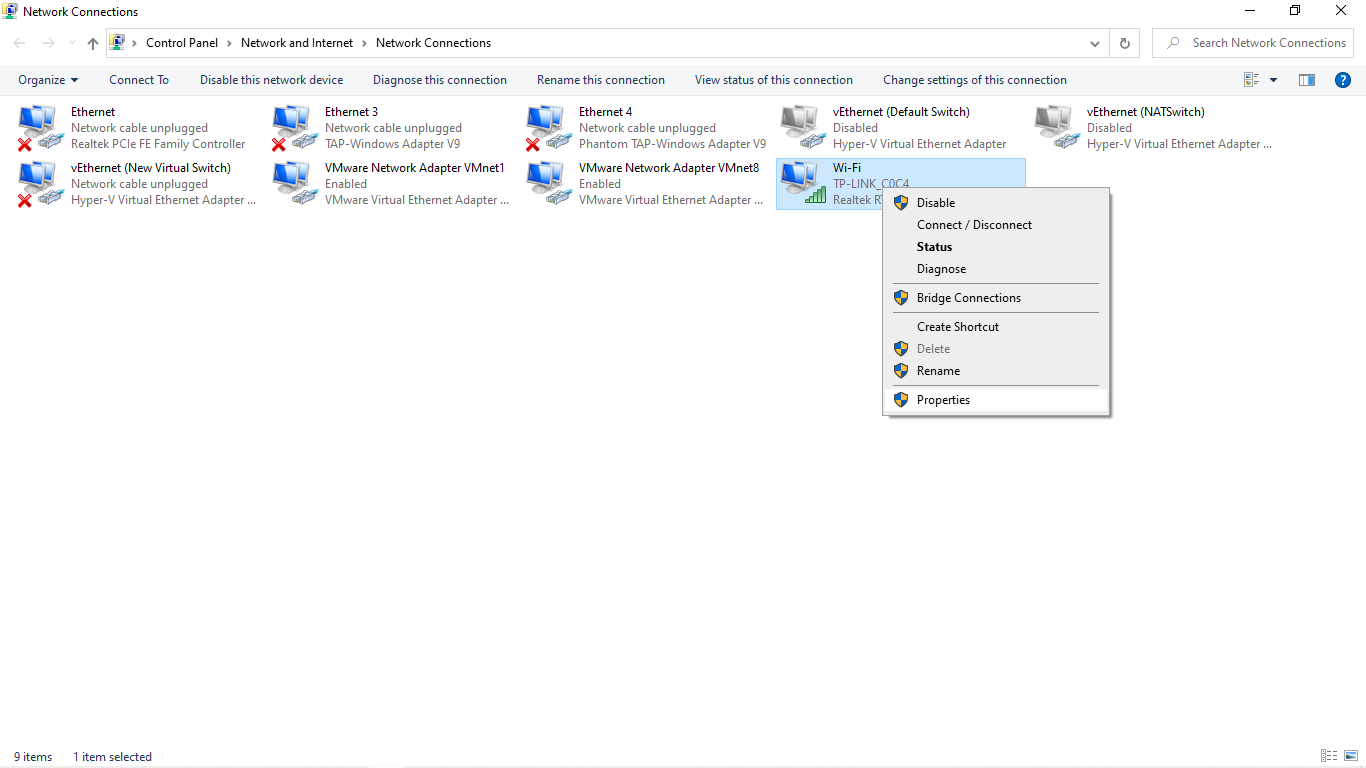Navigate to Network and Internet breadcrumb
Screen dimensions: 1366x768
(x=297, y=43)
